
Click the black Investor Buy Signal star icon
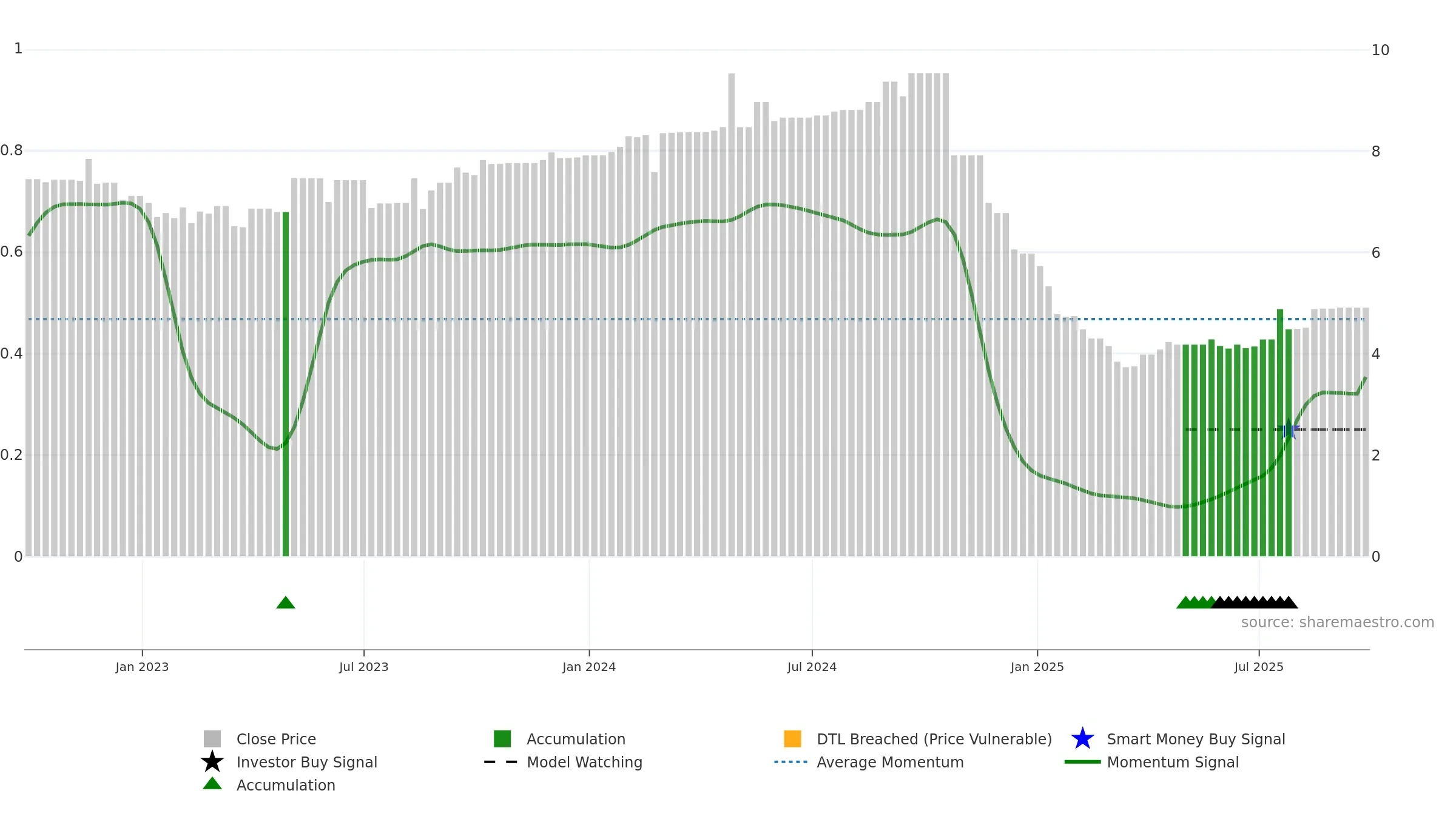(x=212, y=762)
